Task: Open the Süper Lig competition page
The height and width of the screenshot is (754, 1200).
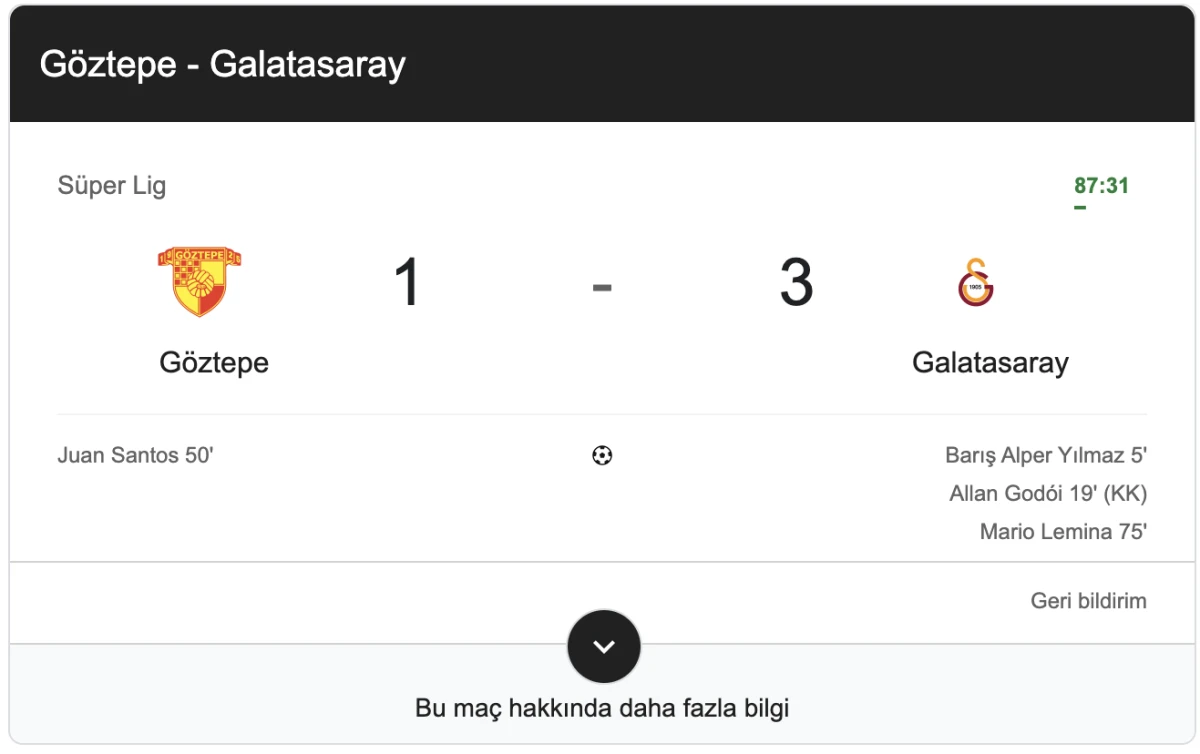Action: [x=111, y=185]
